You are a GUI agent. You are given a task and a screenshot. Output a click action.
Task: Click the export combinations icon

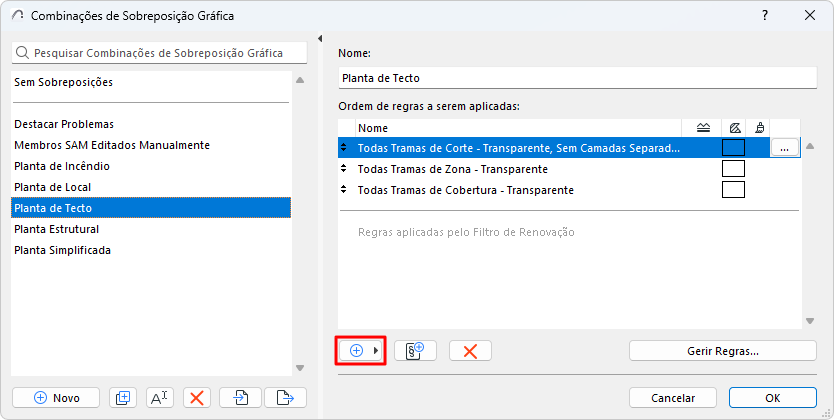click(x=284, y=397)
